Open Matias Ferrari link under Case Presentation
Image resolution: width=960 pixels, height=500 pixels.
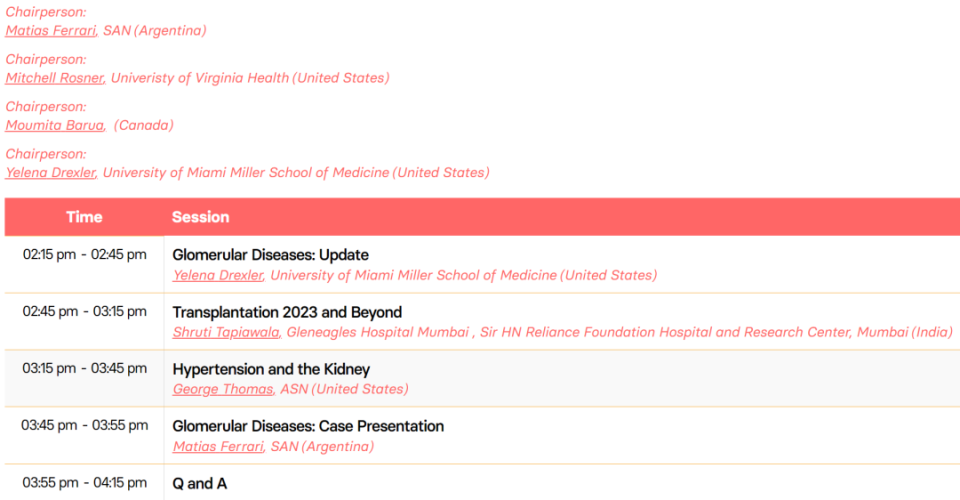[x=218, y=447]
